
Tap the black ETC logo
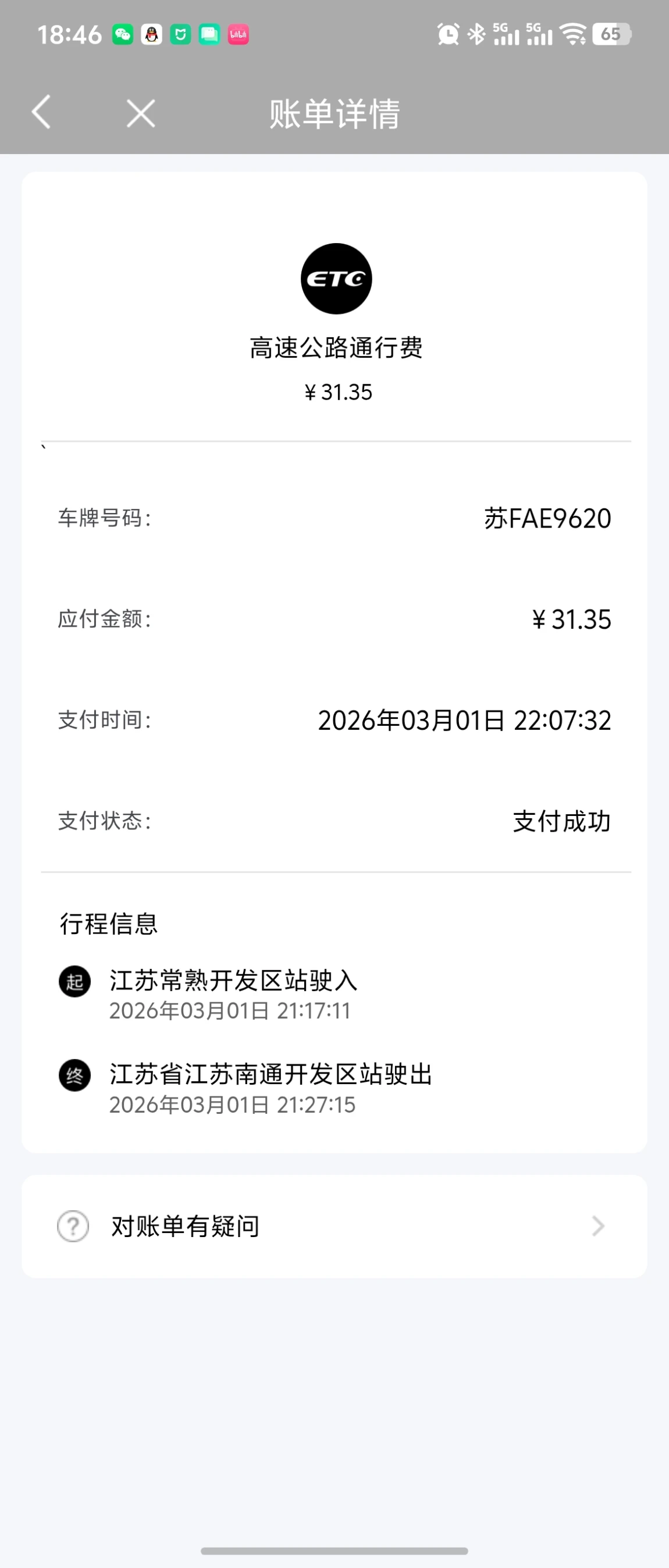336,279
